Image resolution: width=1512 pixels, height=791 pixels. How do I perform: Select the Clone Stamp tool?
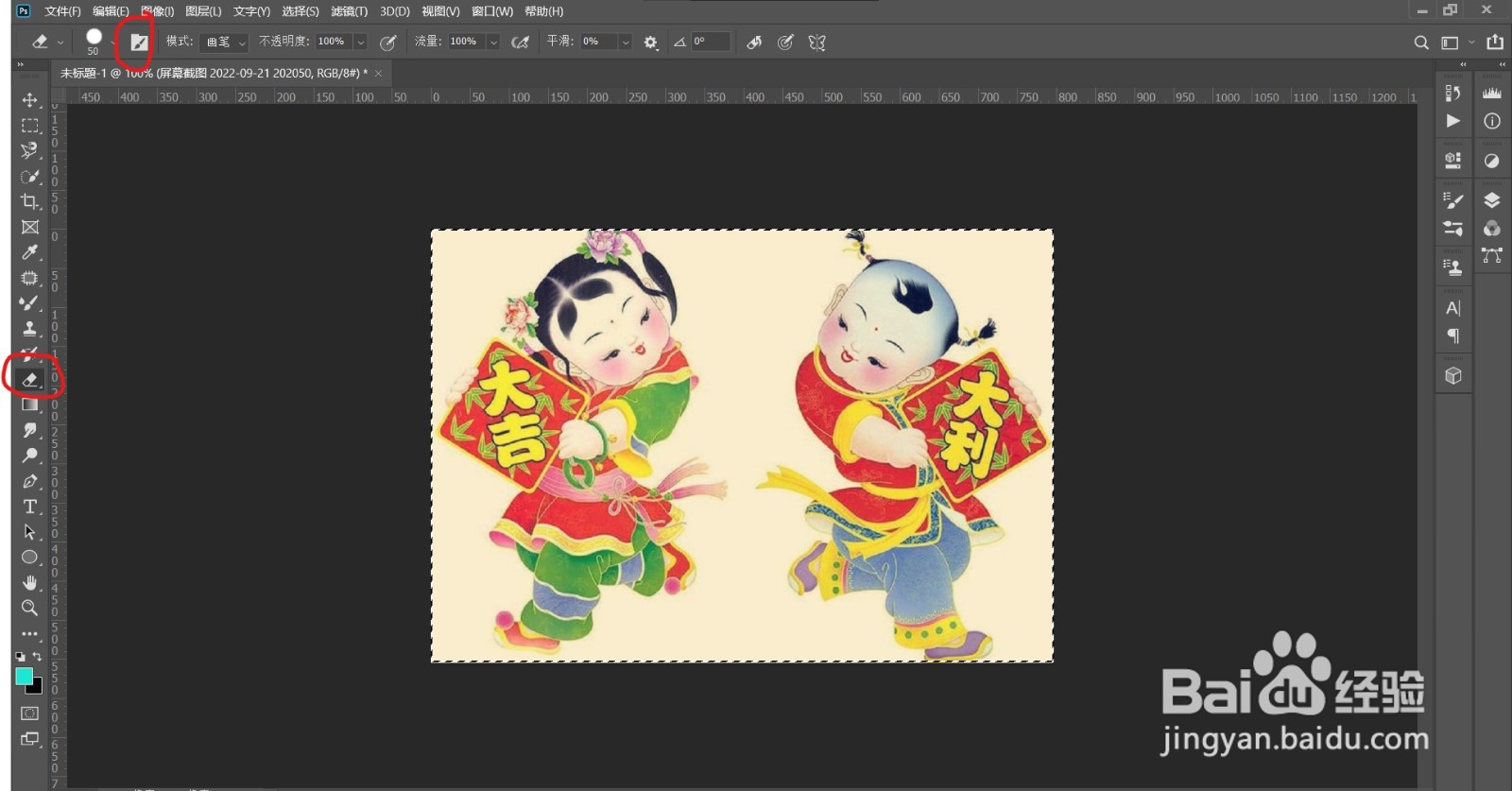coord(30,329)
